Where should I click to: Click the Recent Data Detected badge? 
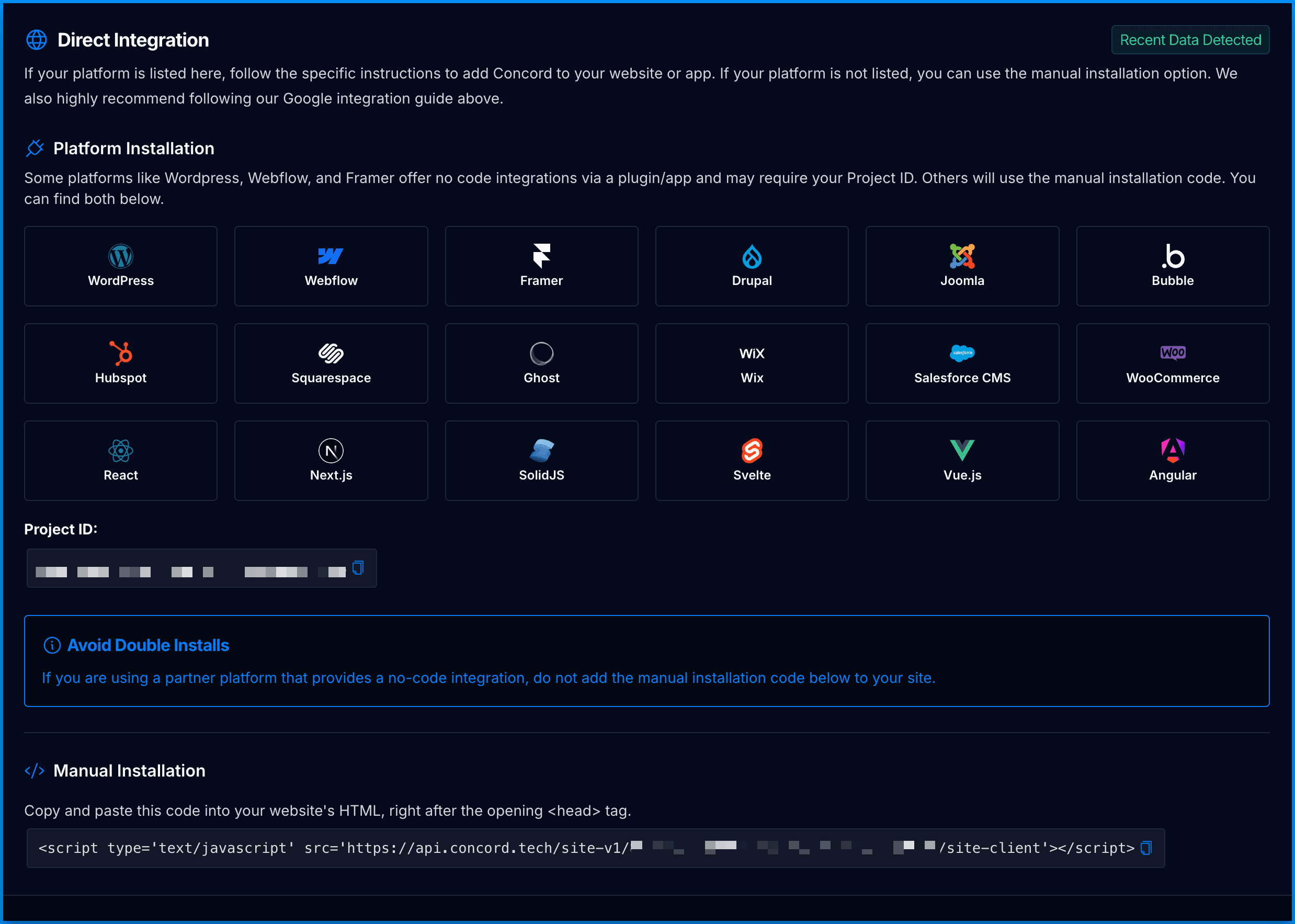tap(1190, 40)
